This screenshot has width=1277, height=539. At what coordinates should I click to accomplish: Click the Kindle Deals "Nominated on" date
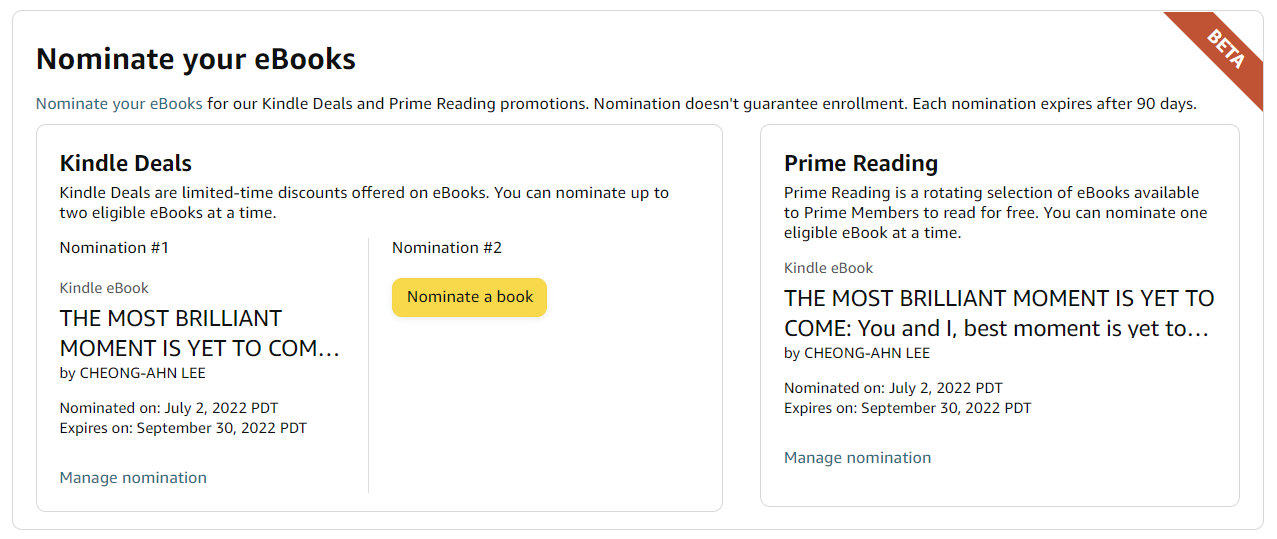(169, 408)
